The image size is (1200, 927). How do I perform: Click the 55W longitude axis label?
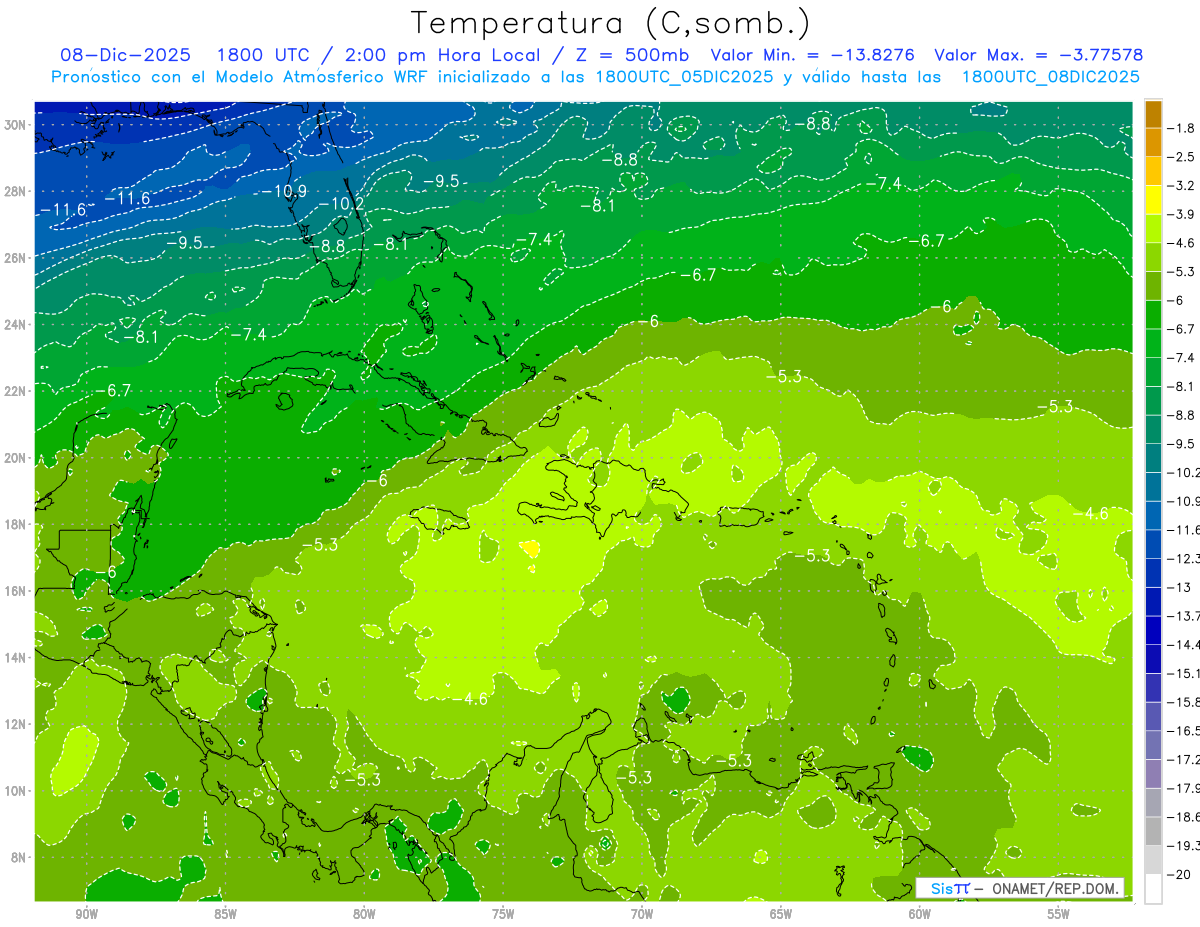1059,914
